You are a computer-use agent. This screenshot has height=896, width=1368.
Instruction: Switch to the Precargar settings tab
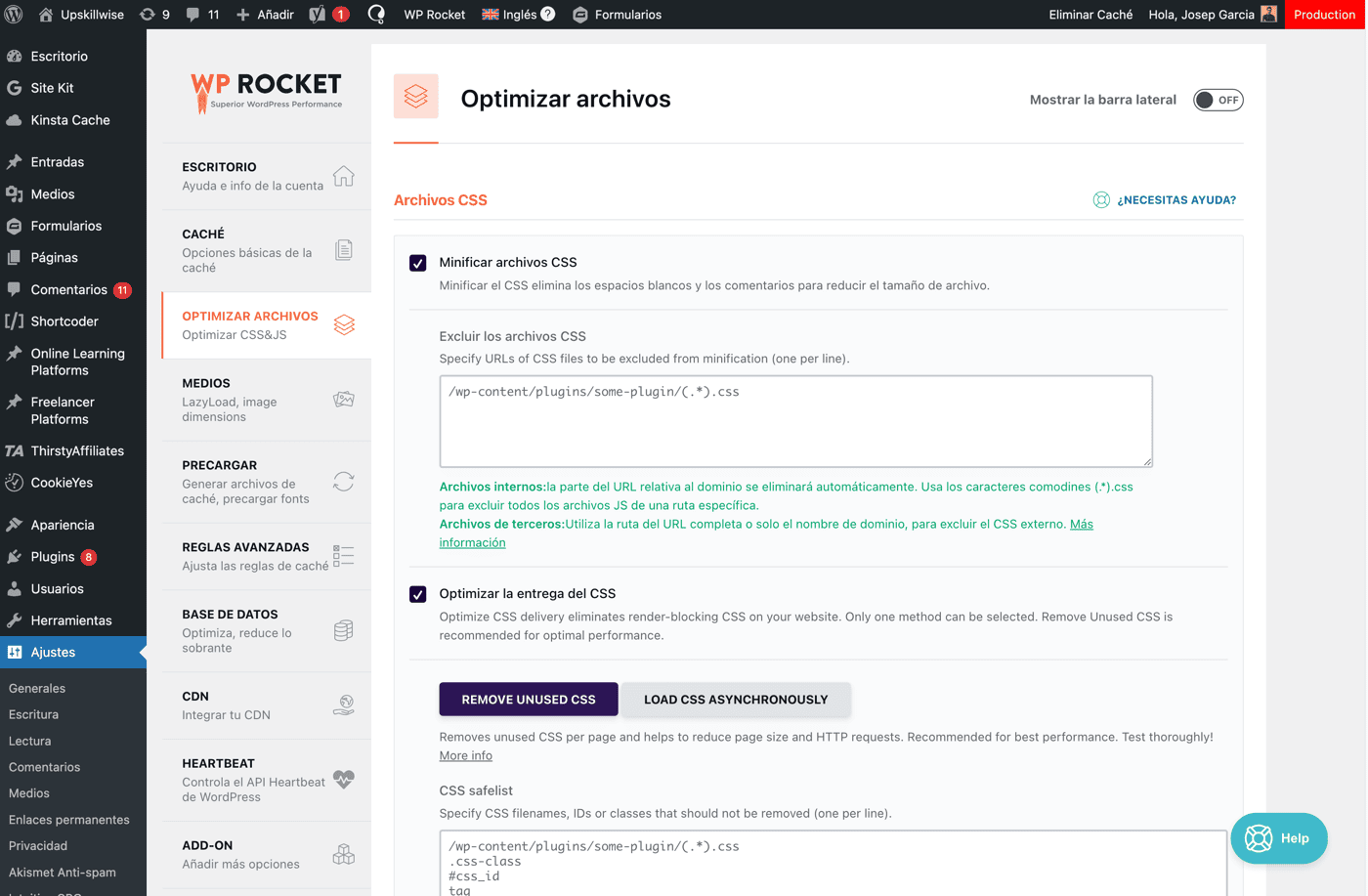click(x=266, y=482)
